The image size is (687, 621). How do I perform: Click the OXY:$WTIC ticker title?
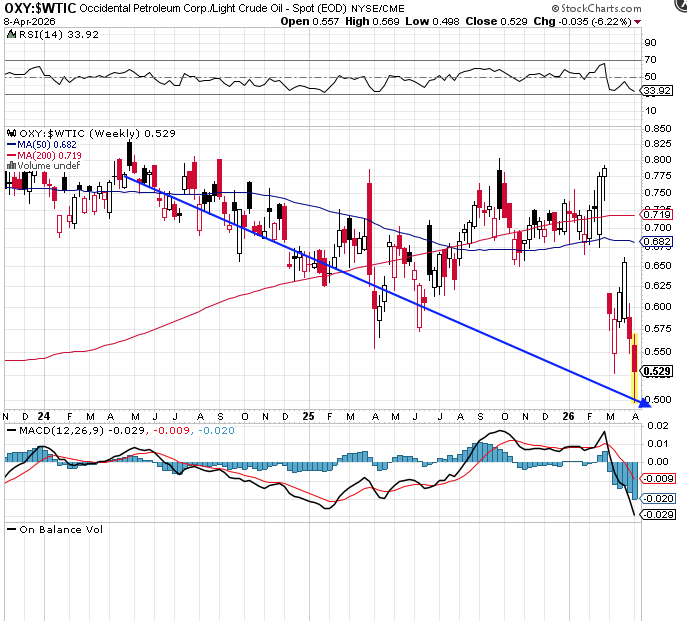click(x=40, y=8)
